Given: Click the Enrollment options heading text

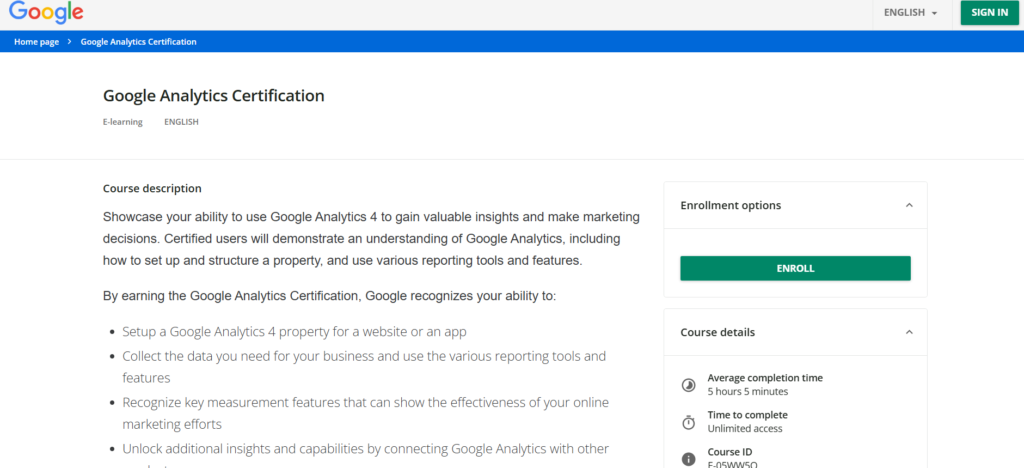Looking at the screenshot, I should (x=730, y=205).
